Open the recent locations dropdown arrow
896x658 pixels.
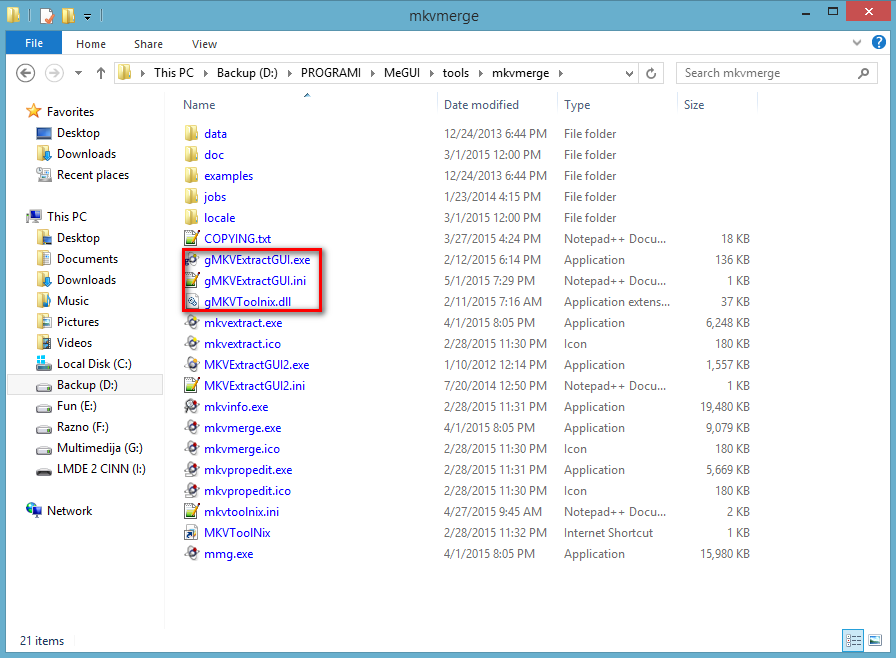click(x=78, y=73)
